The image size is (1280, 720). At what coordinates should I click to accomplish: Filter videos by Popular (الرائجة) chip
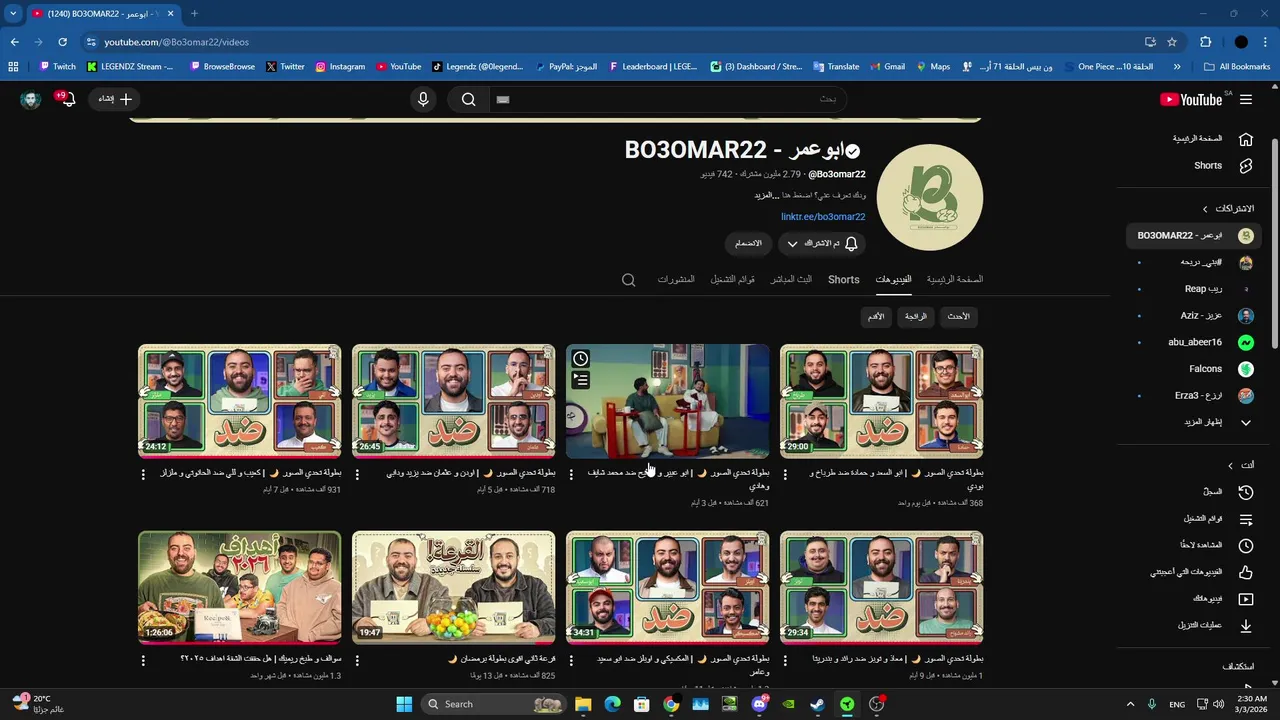pyautogui.click(x=916, y=317)
